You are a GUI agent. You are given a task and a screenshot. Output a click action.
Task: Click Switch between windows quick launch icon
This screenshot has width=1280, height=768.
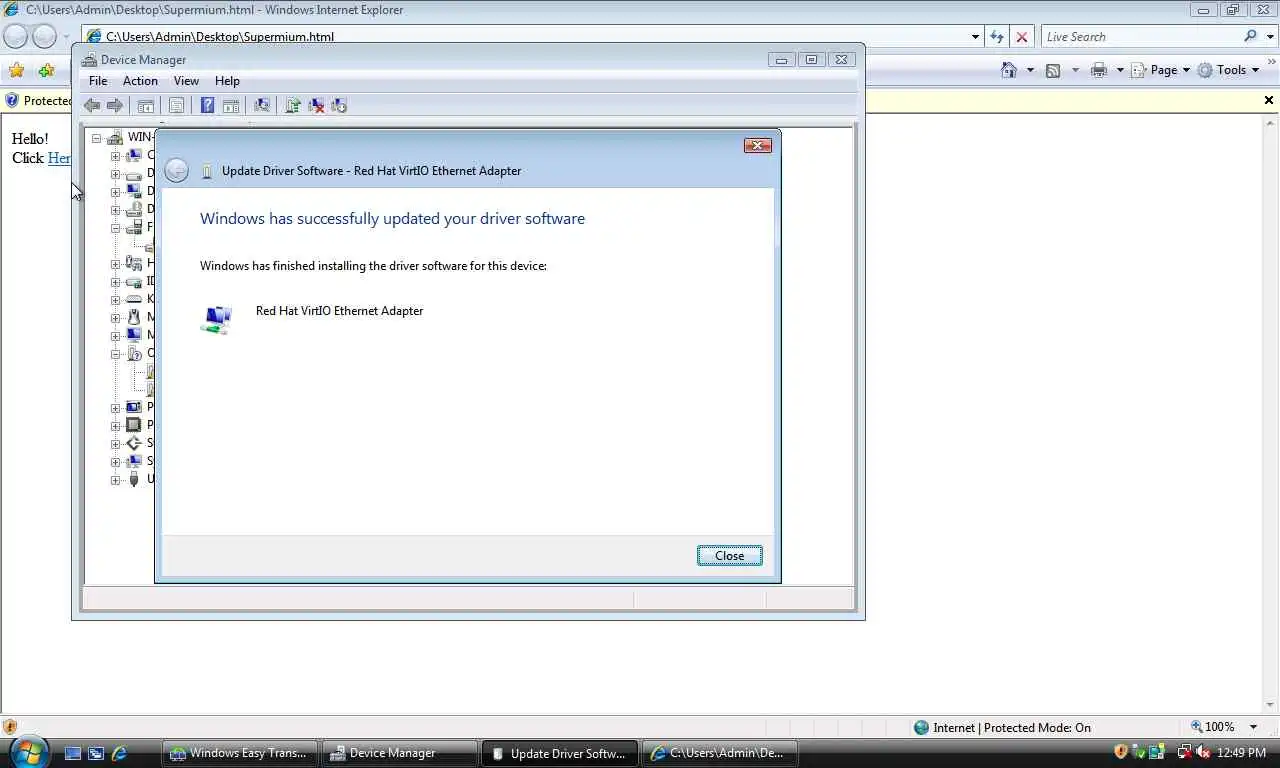[96, 753]
